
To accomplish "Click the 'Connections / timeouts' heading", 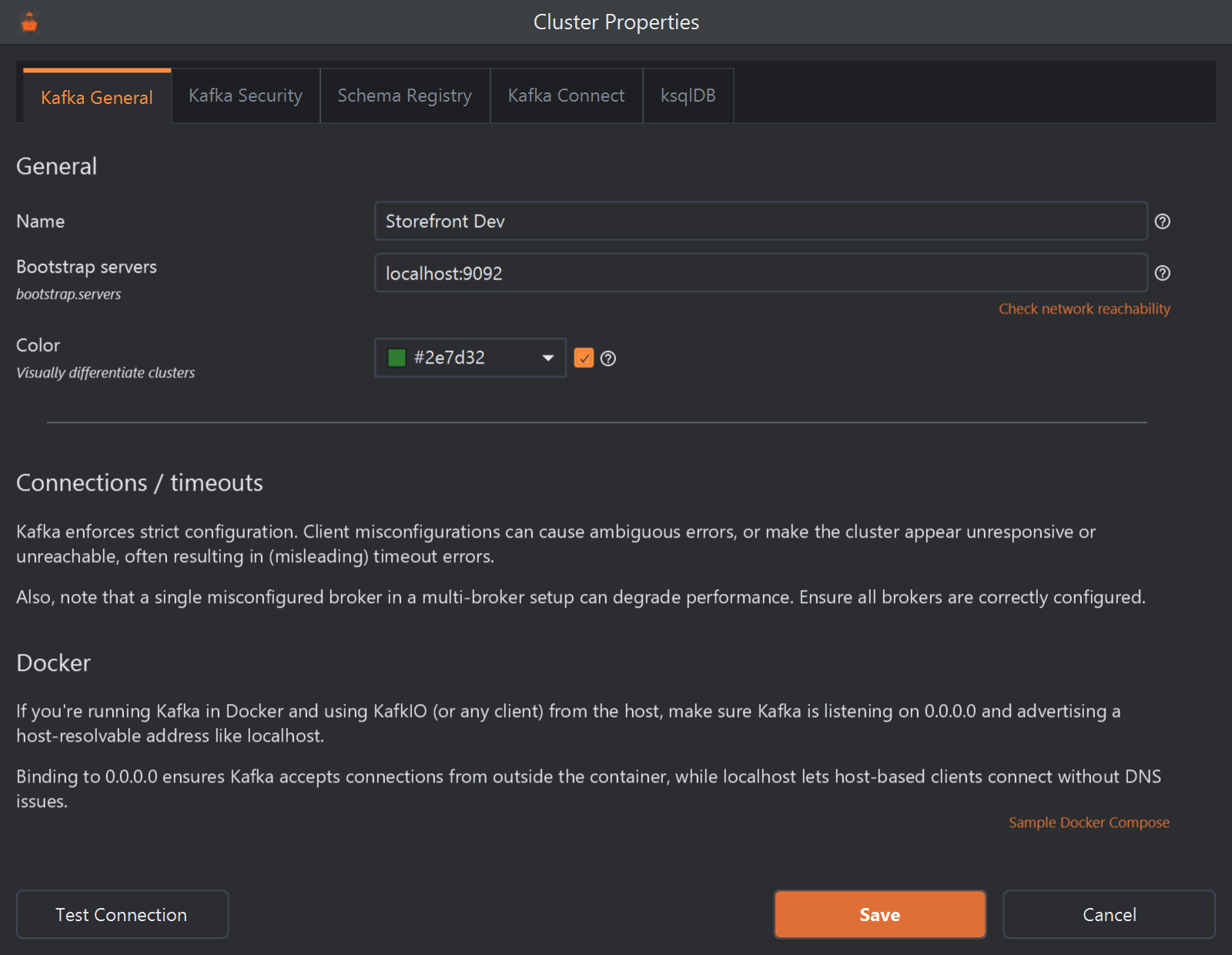I will (139, 483).
